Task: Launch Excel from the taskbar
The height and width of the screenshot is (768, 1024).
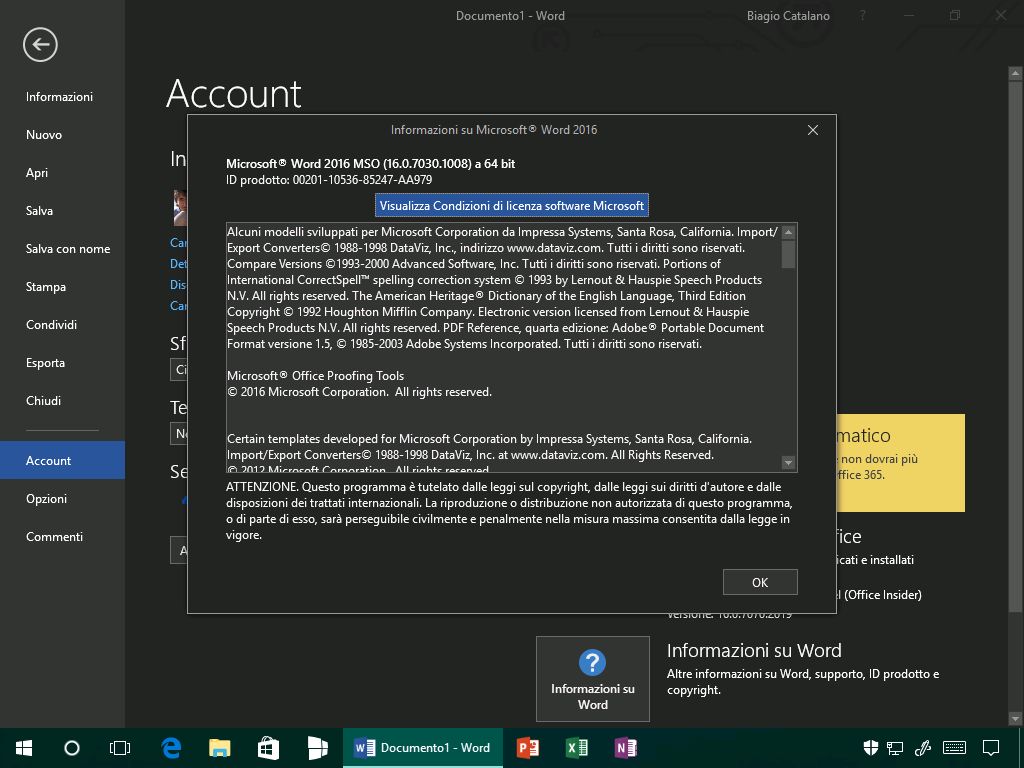Action: pyautogui.click(x=577, y=748)
